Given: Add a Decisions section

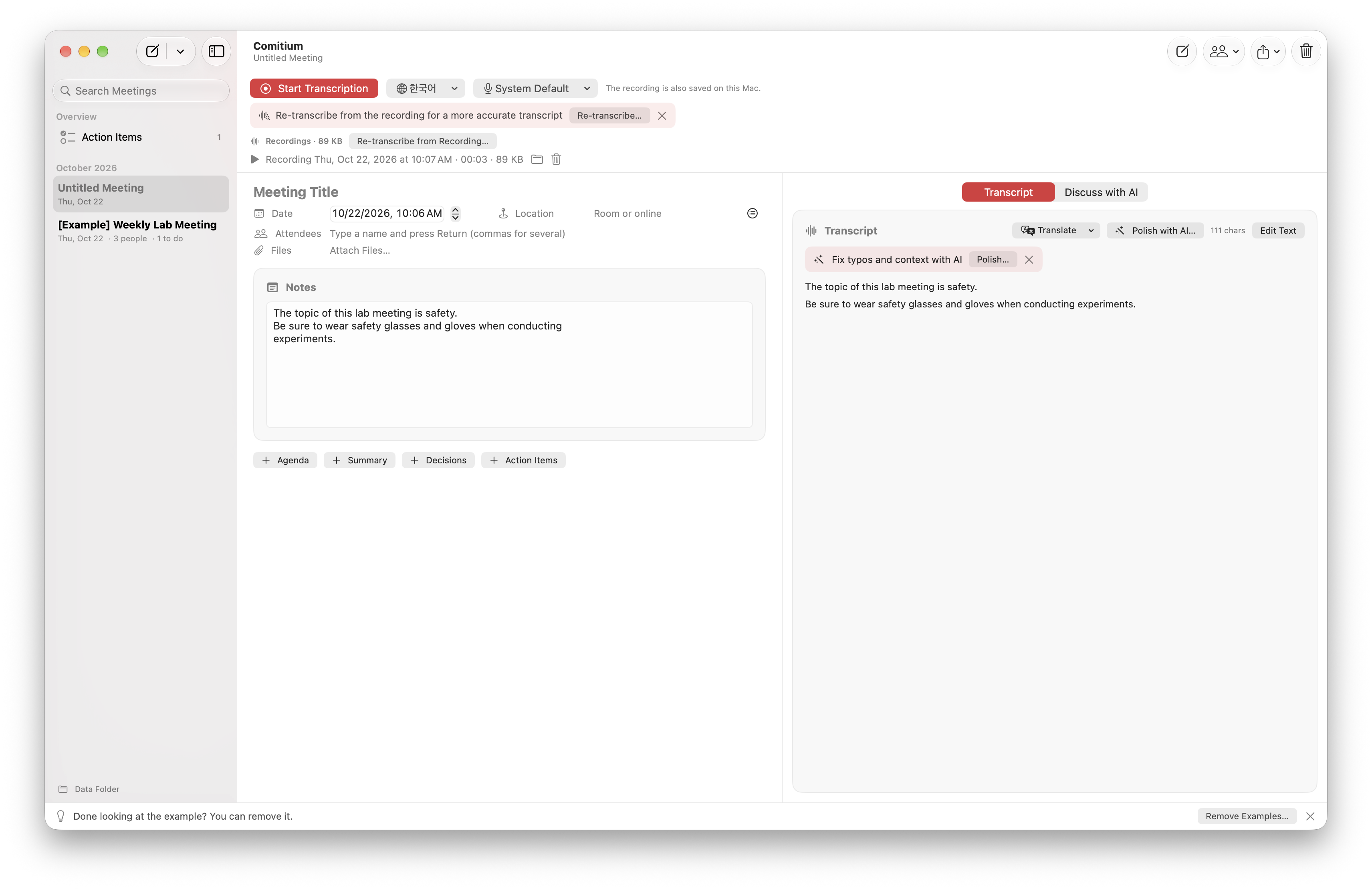Looking at the screenshot, I should pos(438,460).
